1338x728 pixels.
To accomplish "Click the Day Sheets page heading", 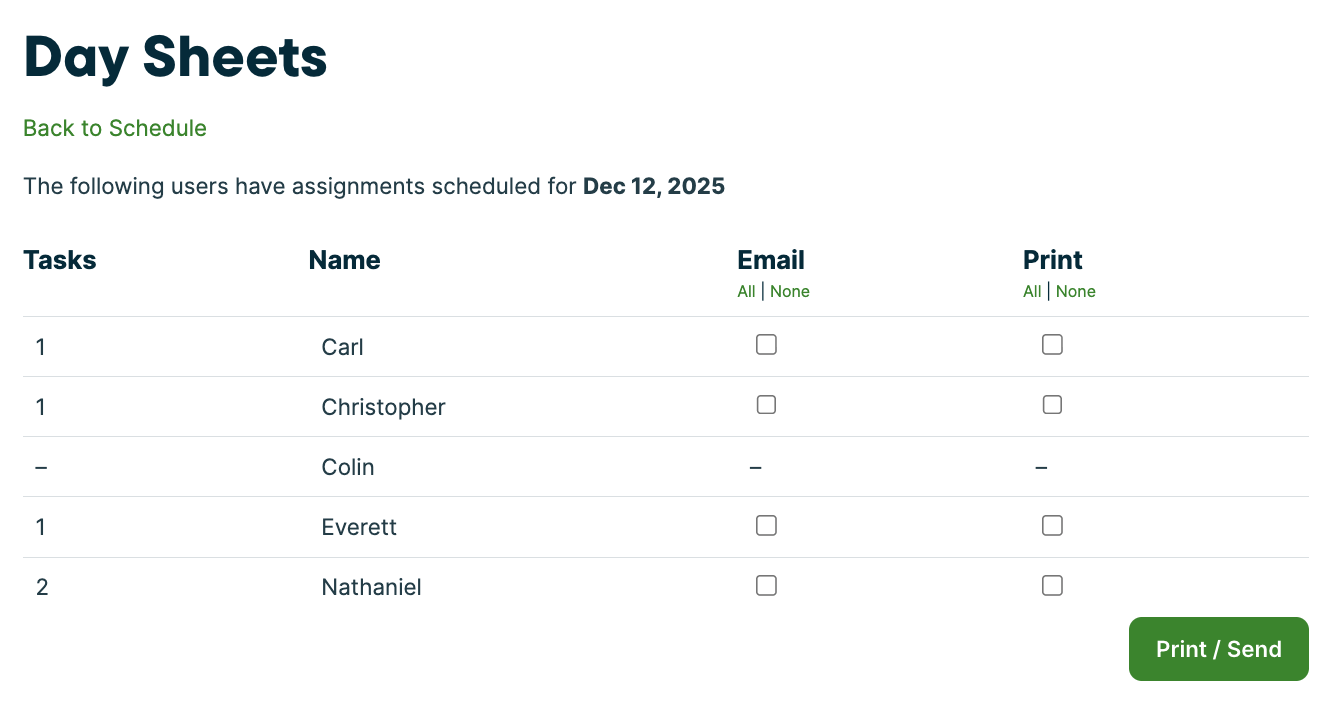I will point(175,57).
